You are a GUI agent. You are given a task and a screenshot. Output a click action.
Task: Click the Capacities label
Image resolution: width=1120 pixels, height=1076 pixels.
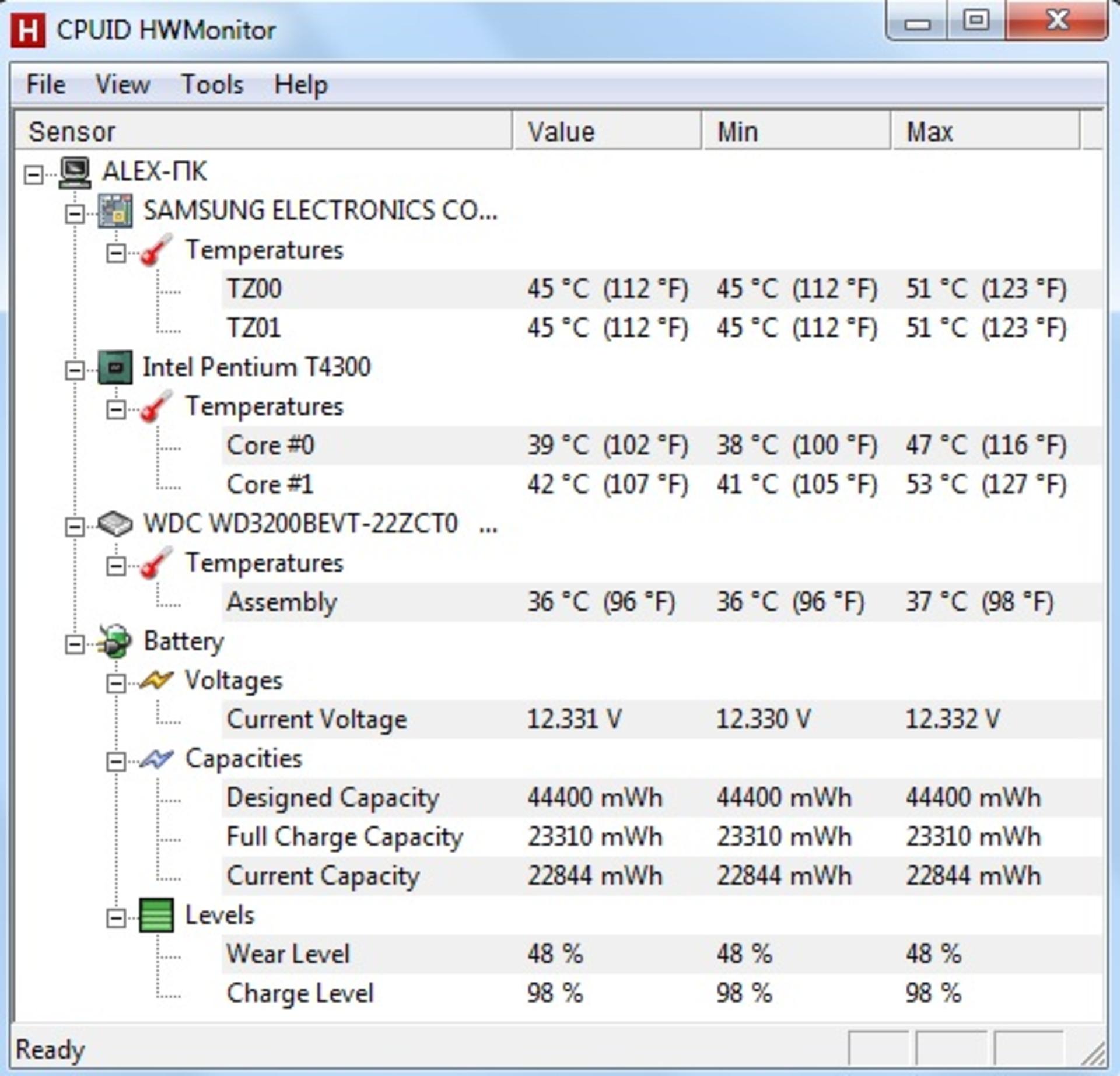[244, 759]
